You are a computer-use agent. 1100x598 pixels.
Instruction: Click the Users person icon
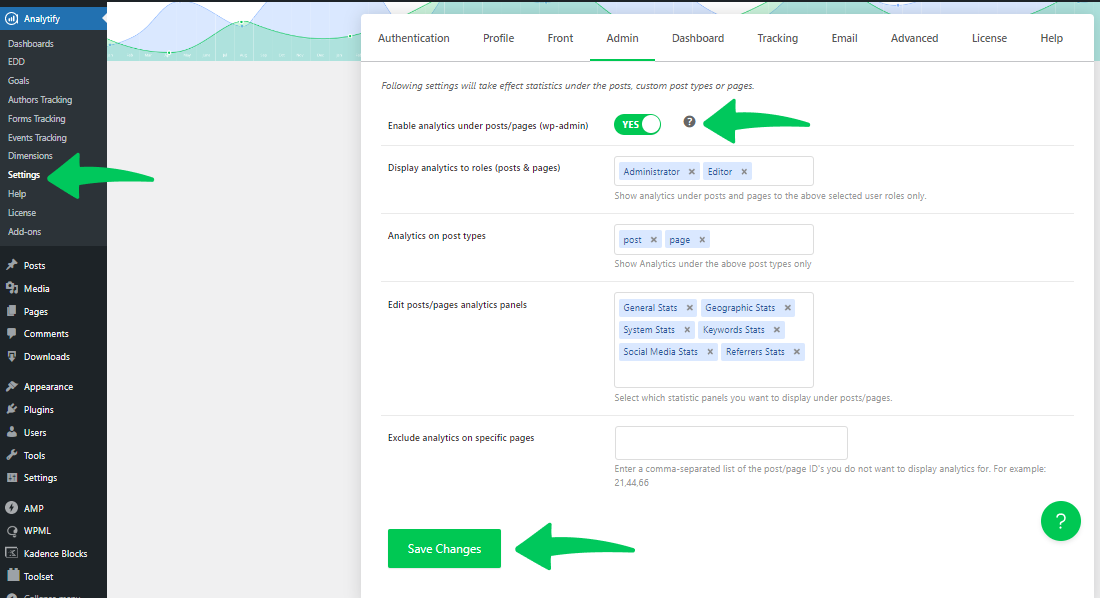click(11, 432)
